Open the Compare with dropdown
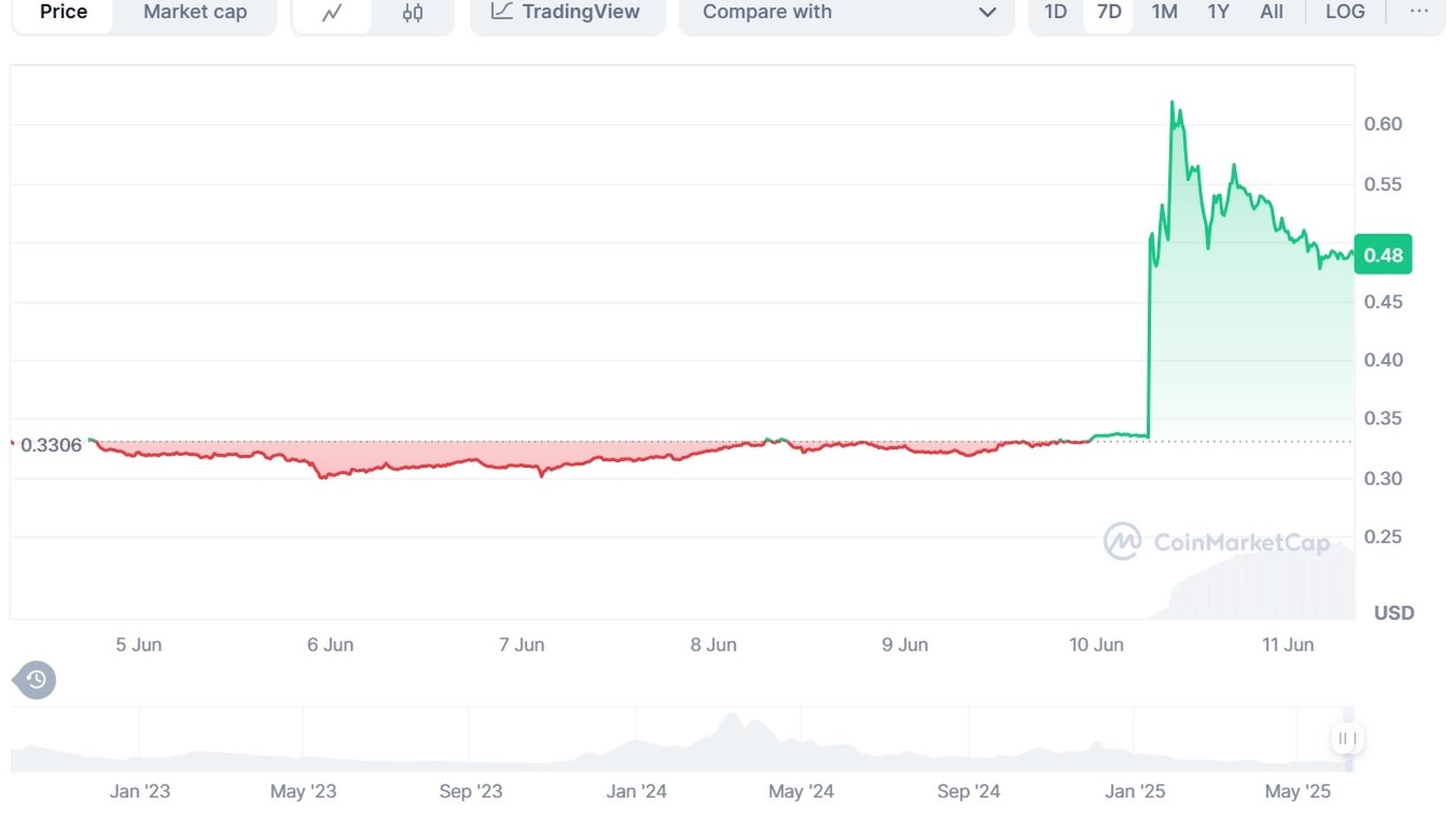Screen dimensions: 1456x818 pyautogui.click(x=847, y=13)
